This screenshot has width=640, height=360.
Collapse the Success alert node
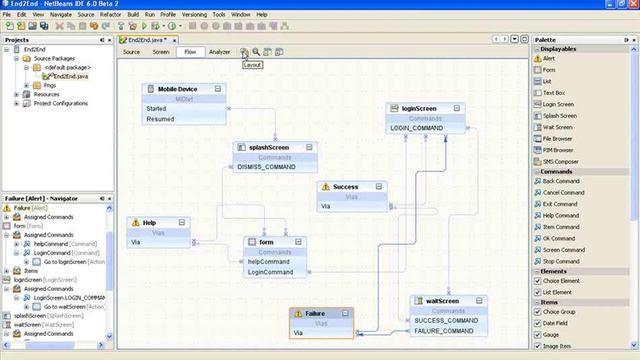tap(379, 186)
